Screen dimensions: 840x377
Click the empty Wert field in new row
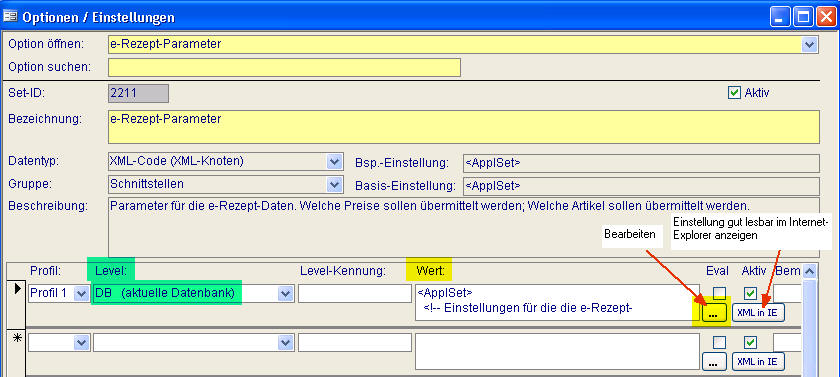coord(557,351)
